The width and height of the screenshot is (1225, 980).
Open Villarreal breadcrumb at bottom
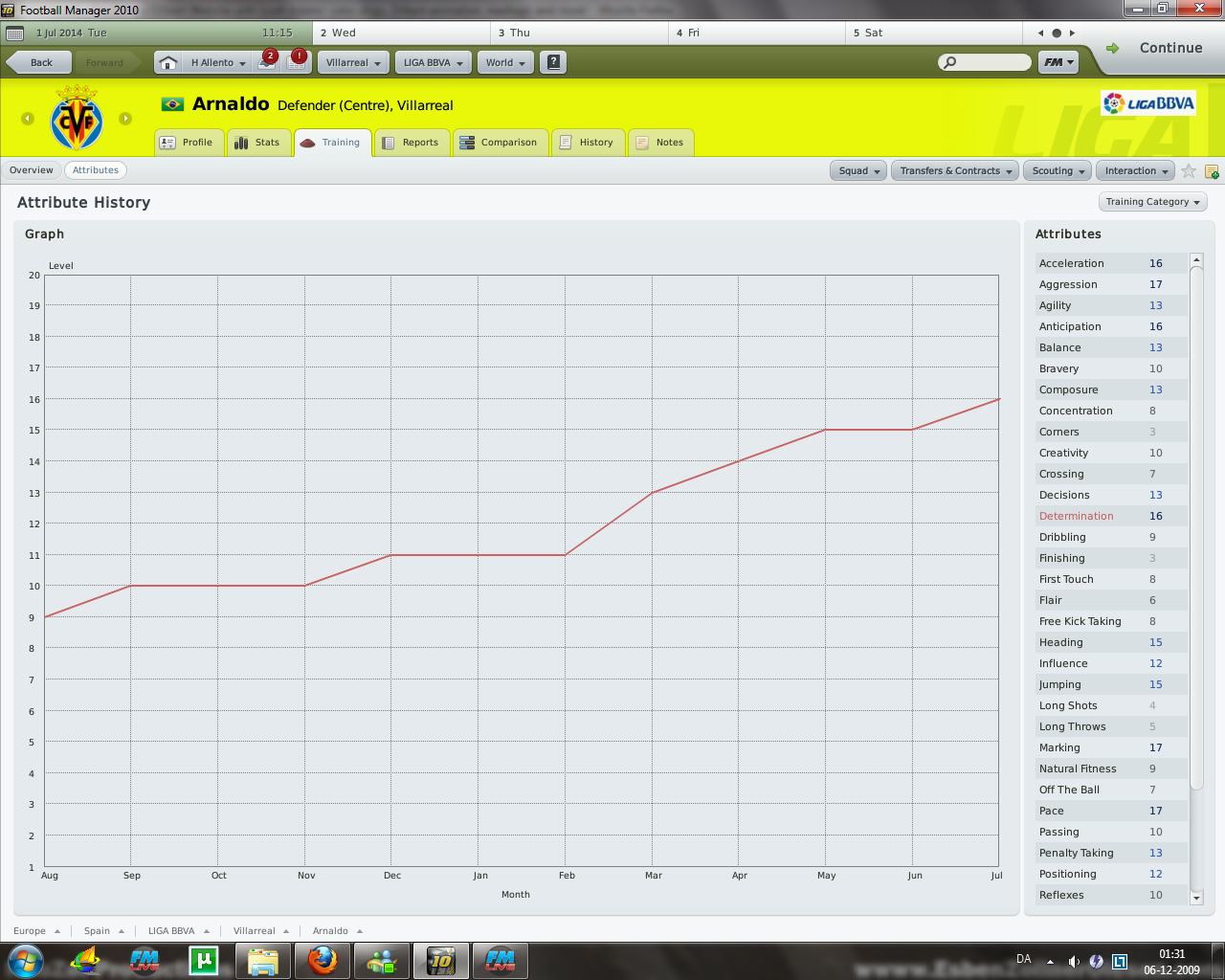(261, 931)
